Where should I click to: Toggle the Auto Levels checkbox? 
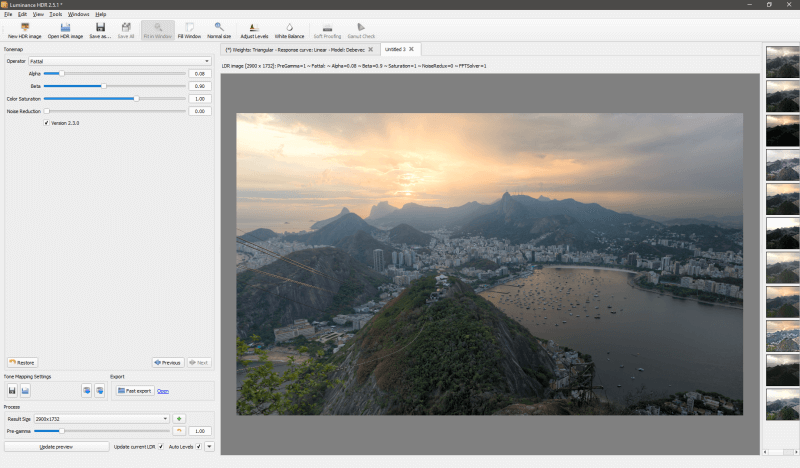click(198, 447)
